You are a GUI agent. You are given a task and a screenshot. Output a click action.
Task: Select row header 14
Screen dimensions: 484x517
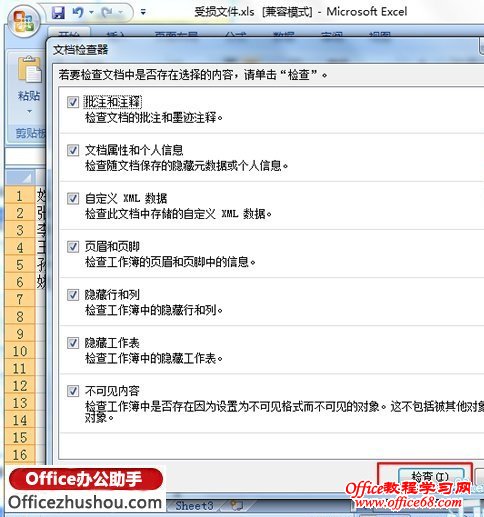tap(20, 420)
